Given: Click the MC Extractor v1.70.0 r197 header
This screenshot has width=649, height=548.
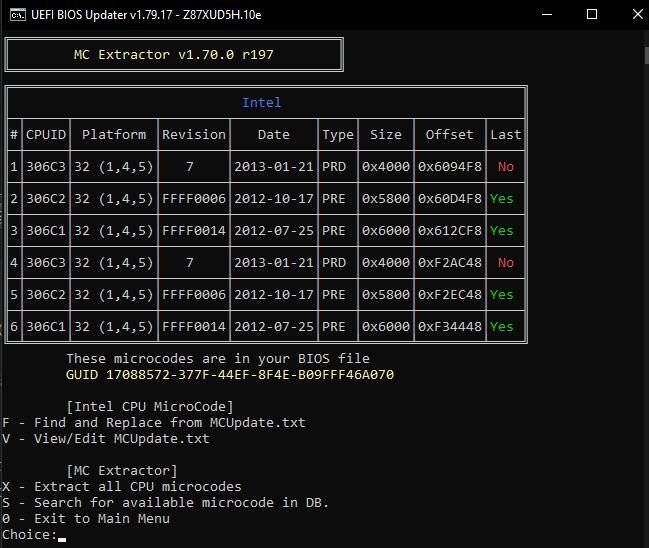Looking at the screenshot, I should click(174, 55).
